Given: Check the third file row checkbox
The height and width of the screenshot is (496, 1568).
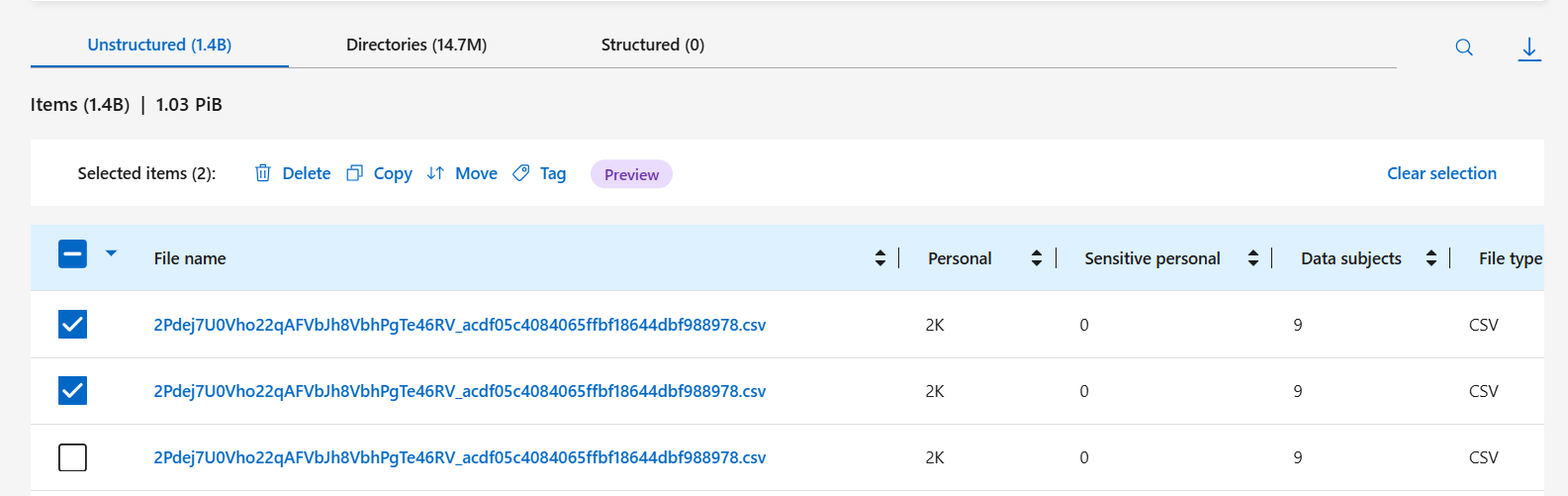Looking at the screenshot, I should (72, 457).
